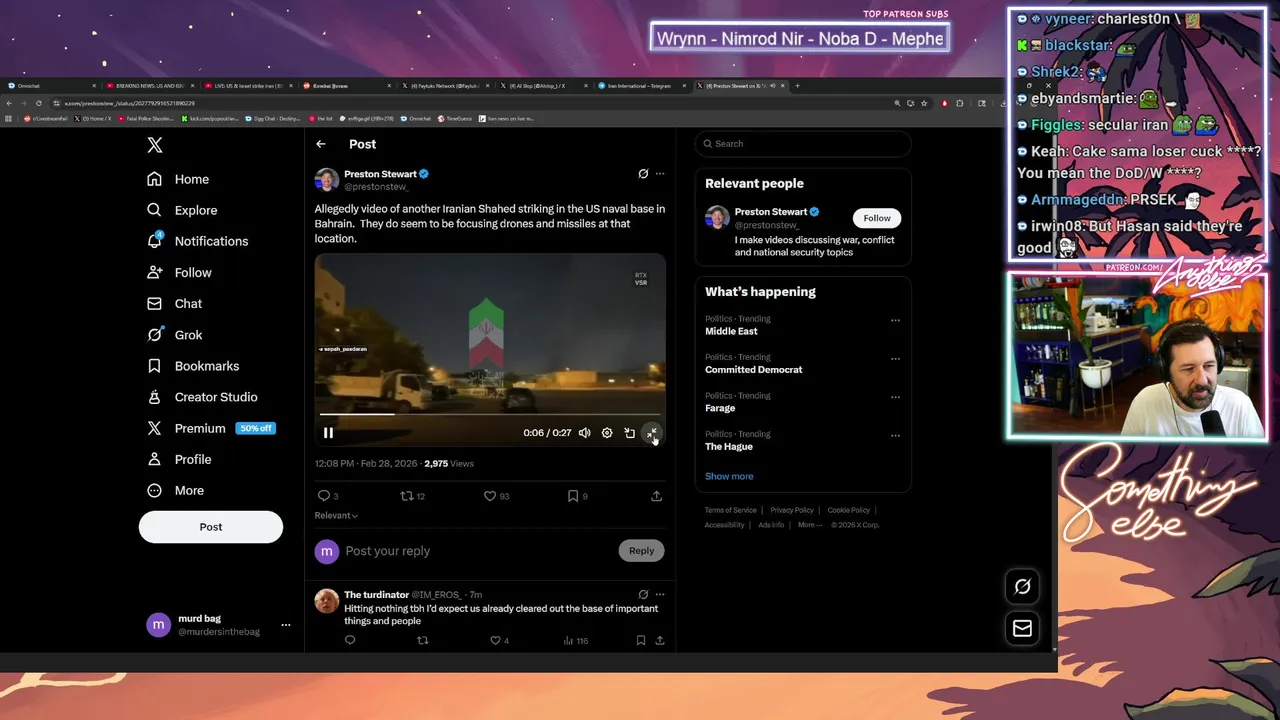Repost the post with 12 reposts
1280x720 pixels.
406,496
